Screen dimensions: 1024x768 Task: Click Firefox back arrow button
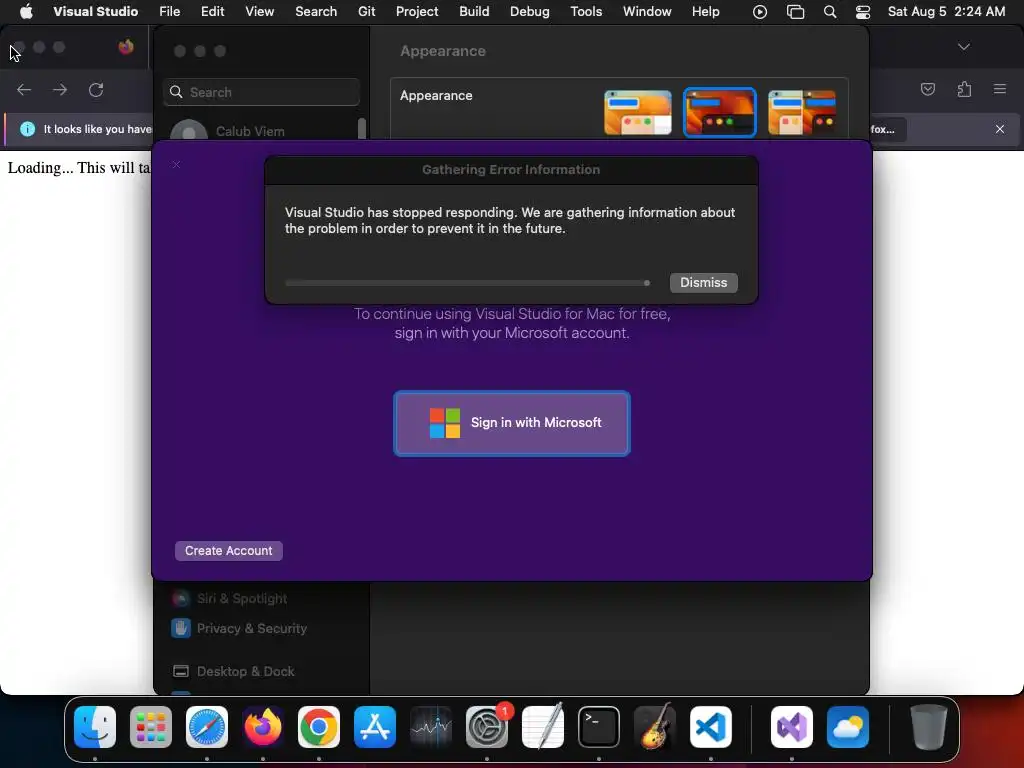click(x=24, y=89)
